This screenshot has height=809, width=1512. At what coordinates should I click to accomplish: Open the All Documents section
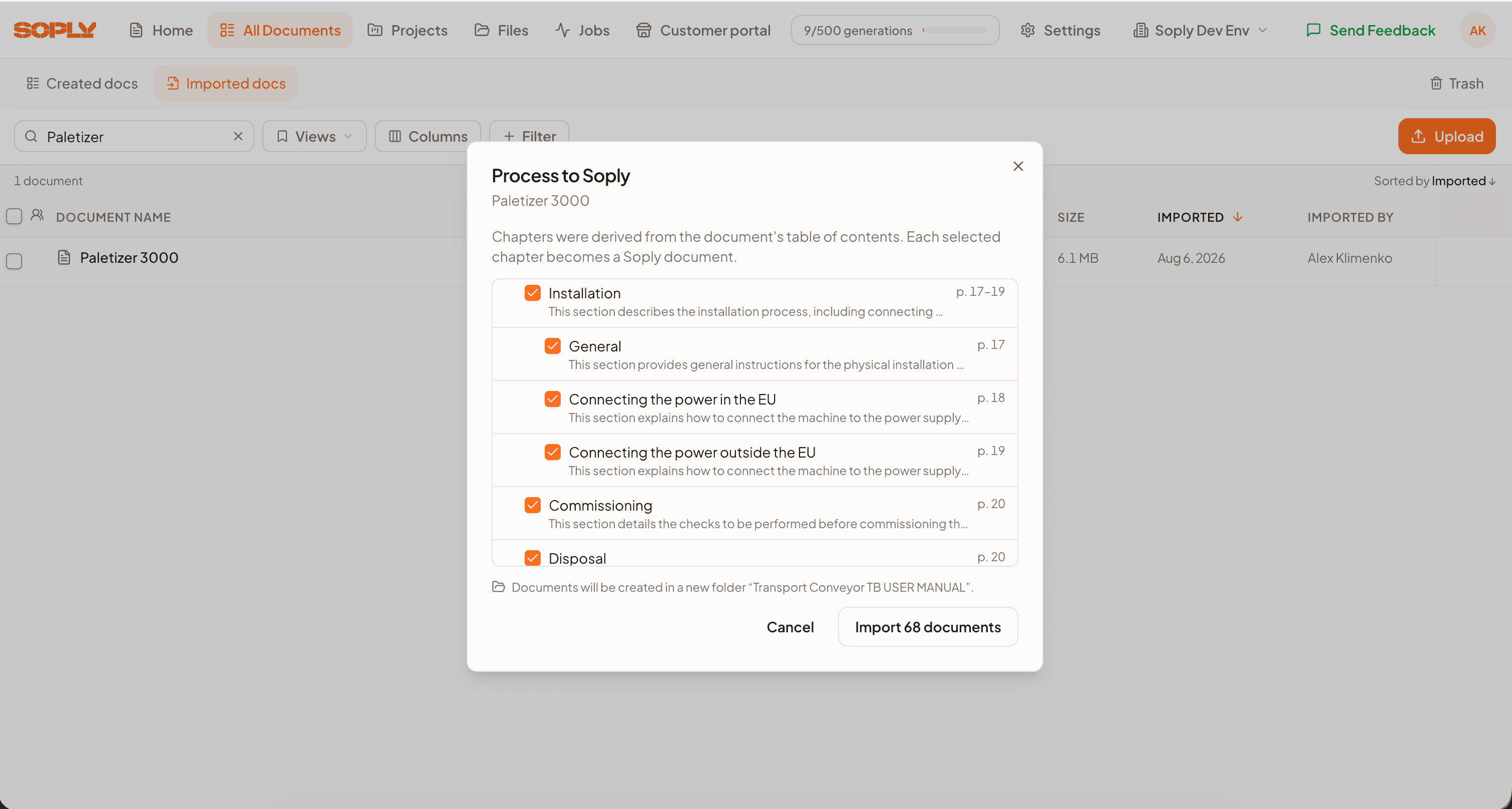point(280,30)
